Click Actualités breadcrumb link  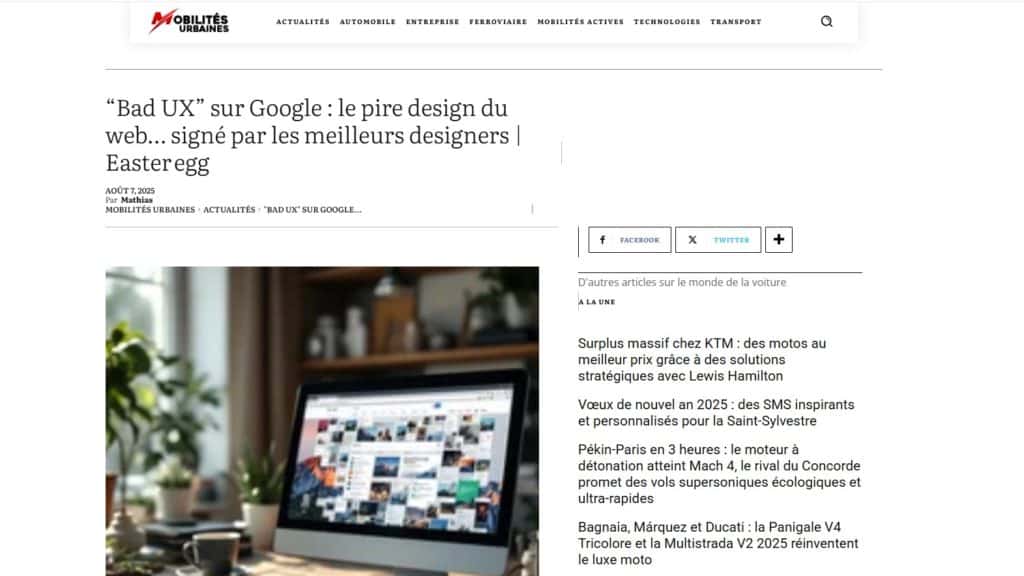pos(229,210)
